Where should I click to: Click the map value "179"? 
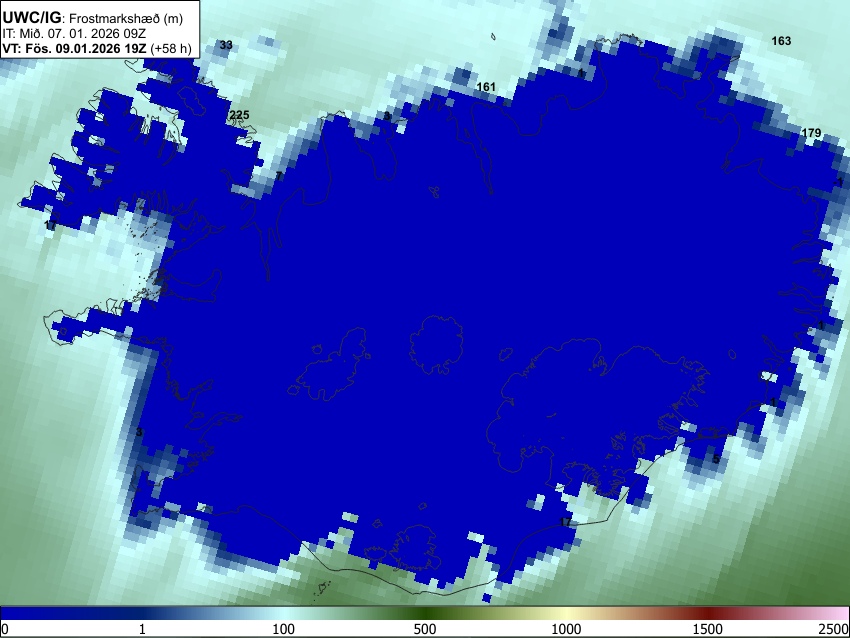tap(811, 133)
